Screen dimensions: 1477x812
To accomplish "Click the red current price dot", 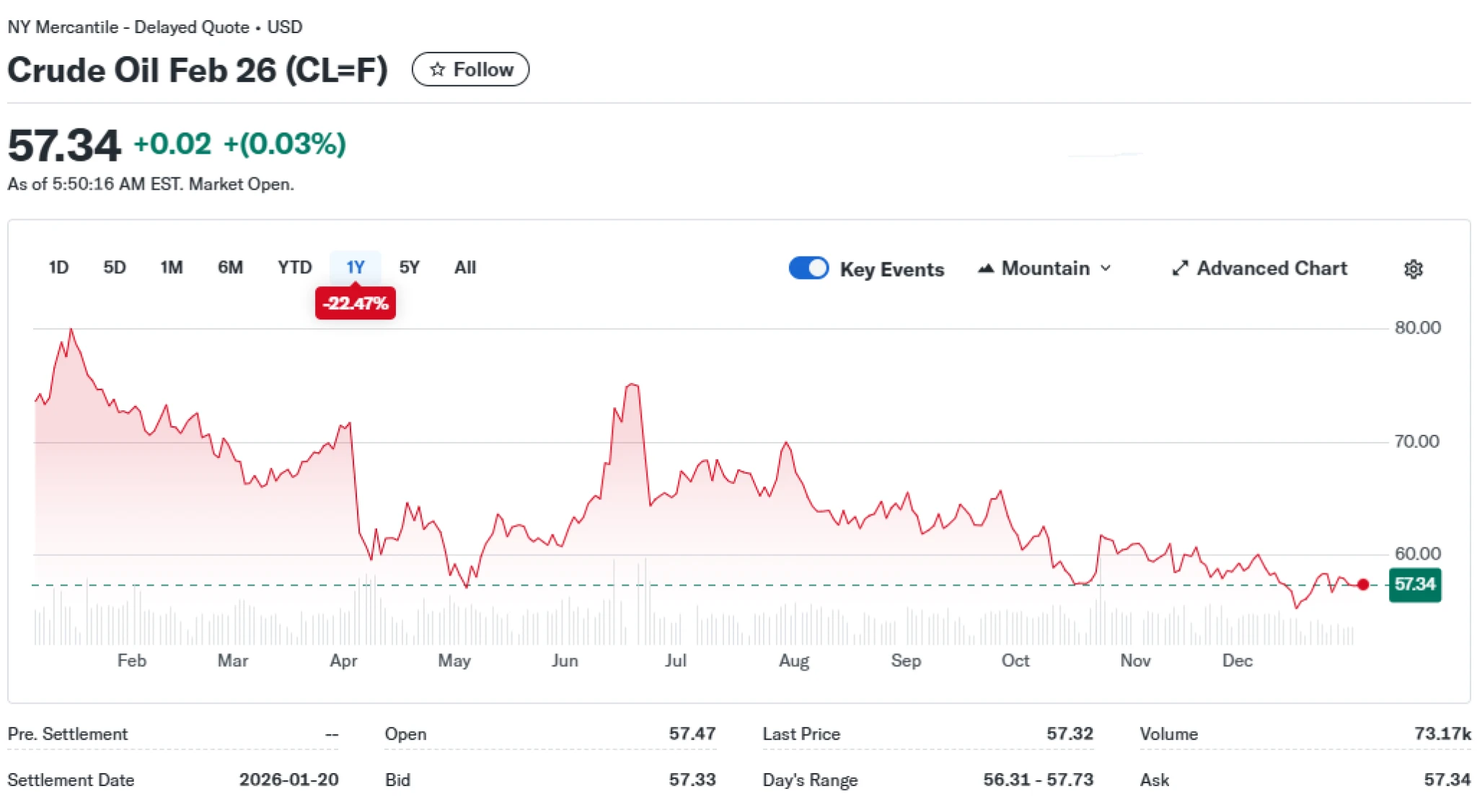I will tap(1362, 584).
